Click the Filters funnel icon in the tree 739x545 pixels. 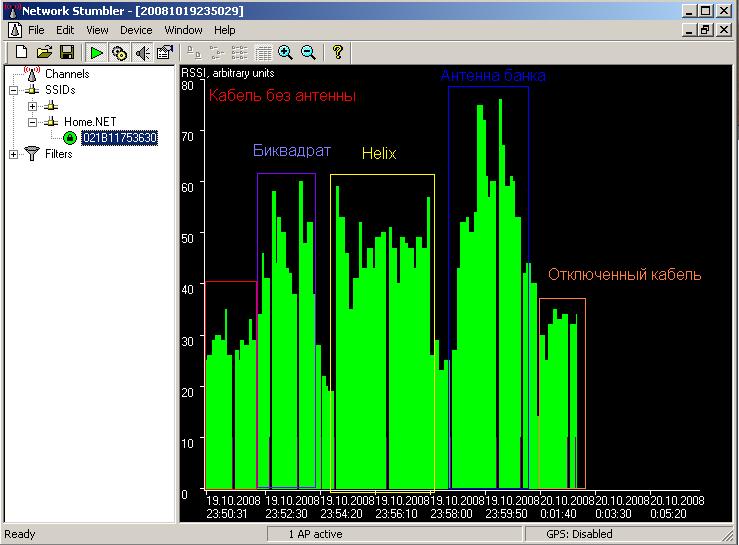click(32, 154)
